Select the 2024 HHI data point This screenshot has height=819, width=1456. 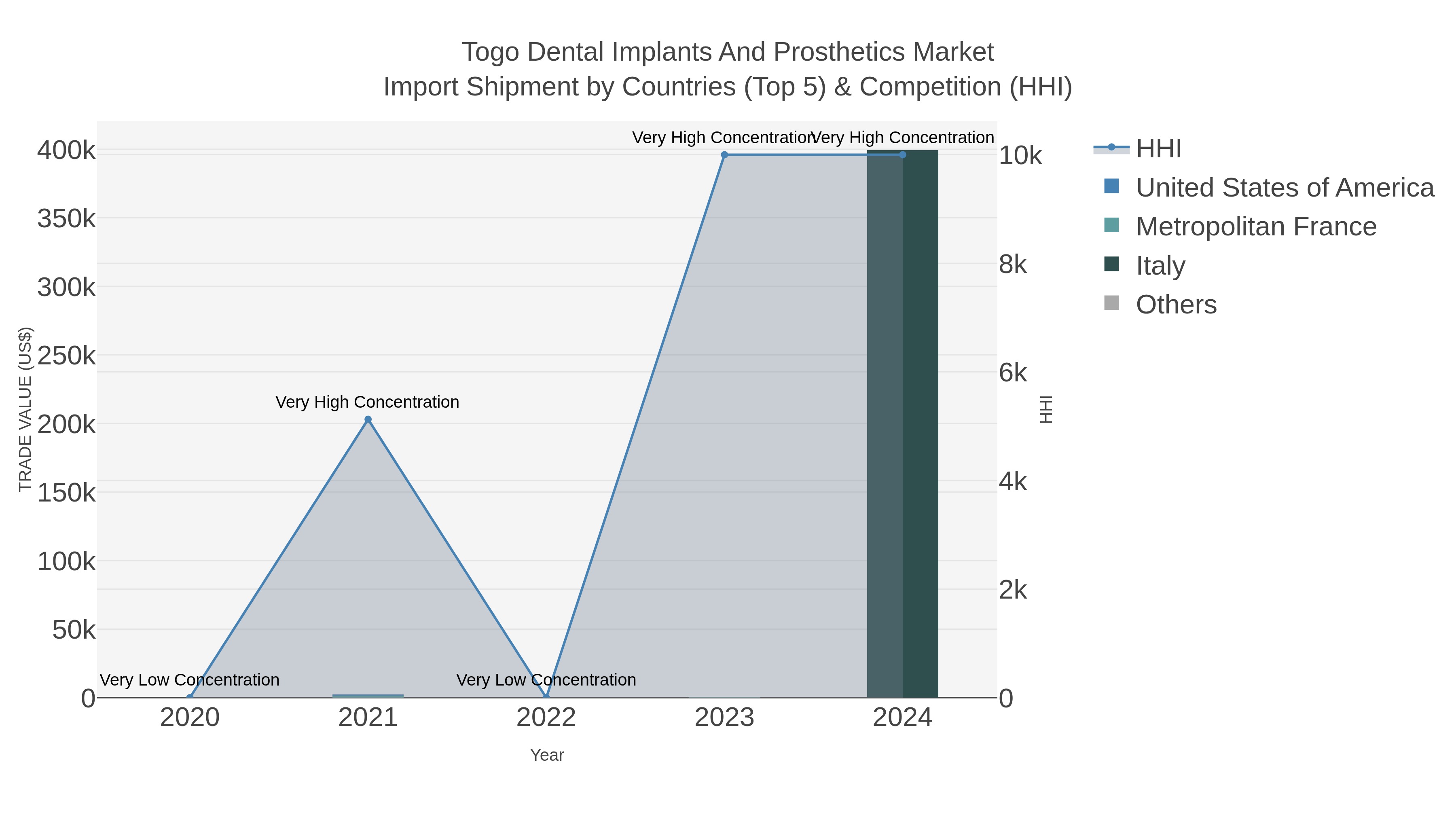pyautogui.click(x=903, y=155)
